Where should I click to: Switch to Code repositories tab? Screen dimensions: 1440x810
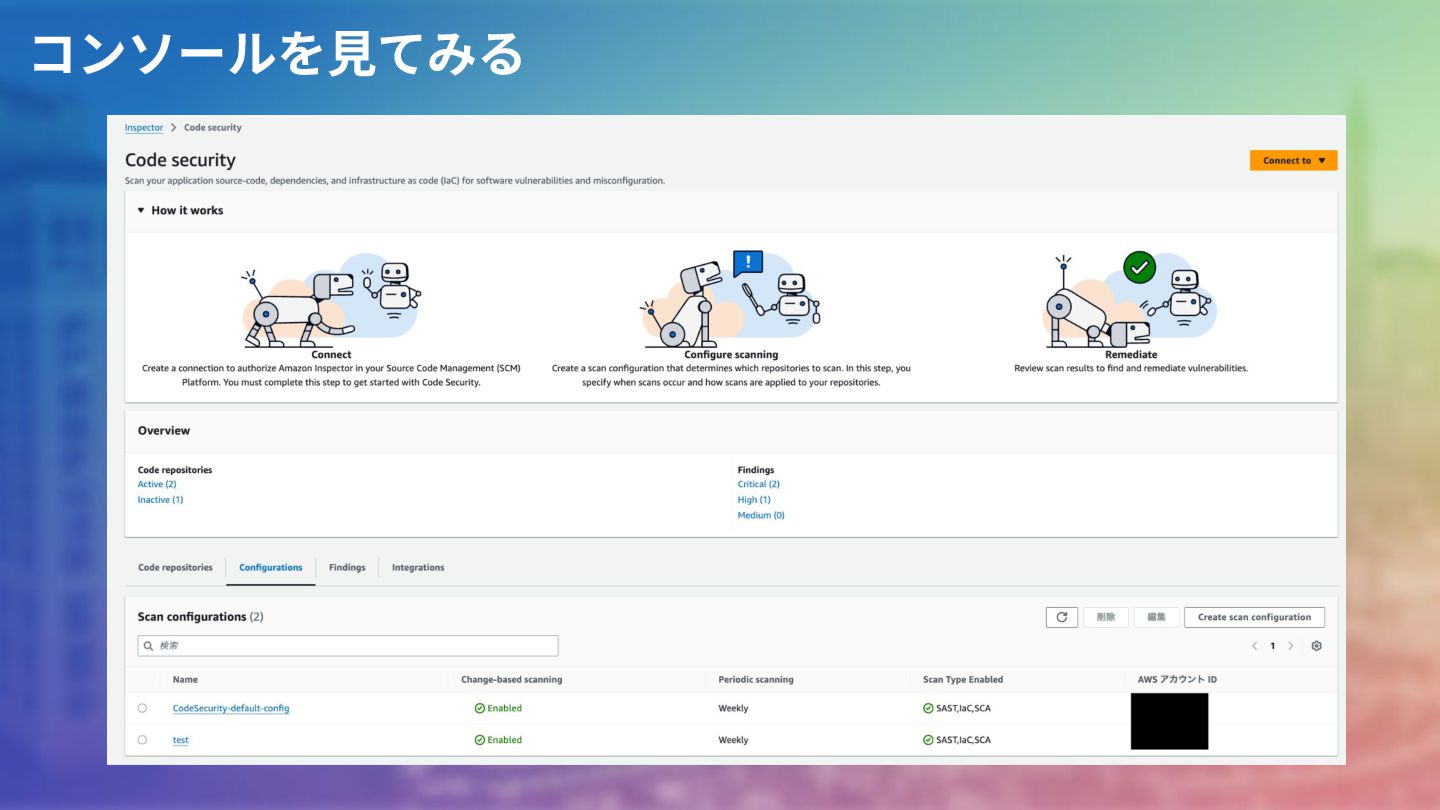[x=175, y=567]
